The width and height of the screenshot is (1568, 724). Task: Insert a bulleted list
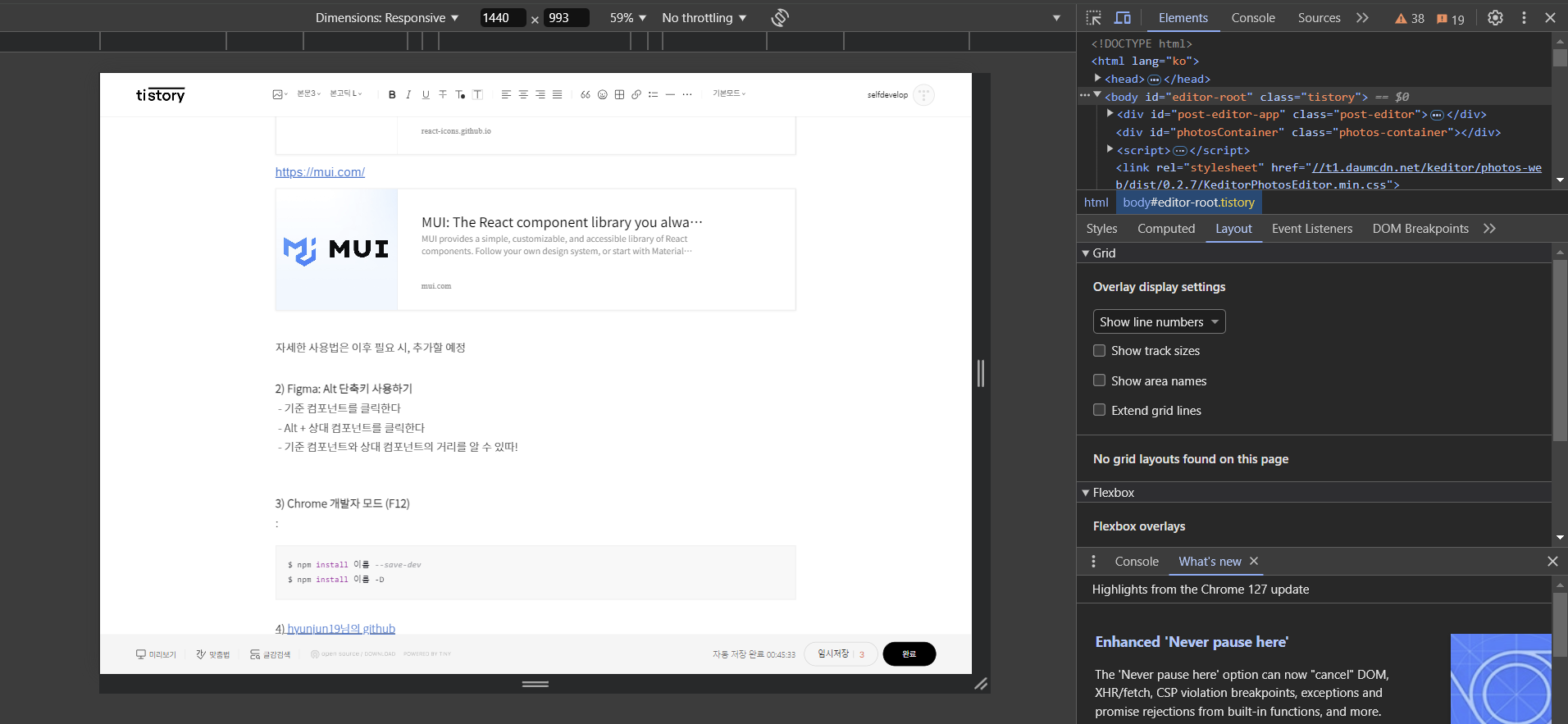[x=654, y=94]
